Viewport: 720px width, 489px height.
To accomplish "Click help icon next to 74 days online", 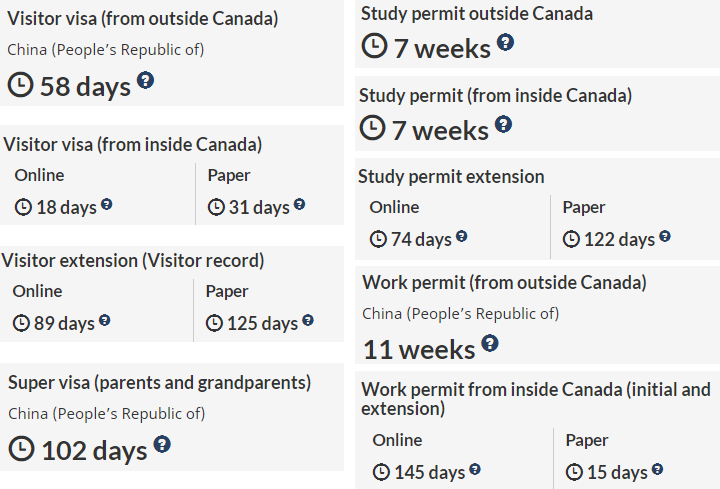I will 462,236.
